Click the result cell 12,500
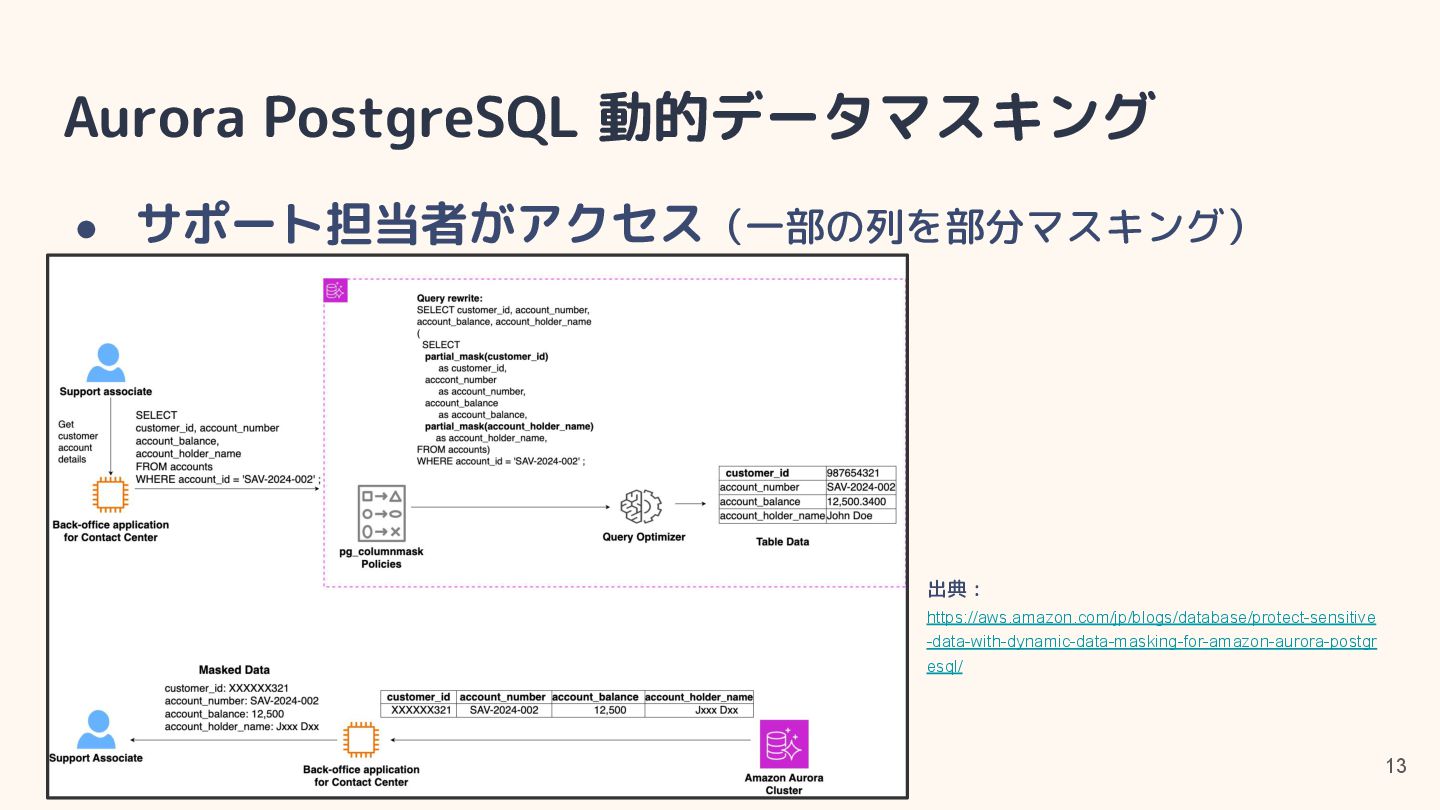Screen dimensions: 1440x810 (x=596, y=710)
